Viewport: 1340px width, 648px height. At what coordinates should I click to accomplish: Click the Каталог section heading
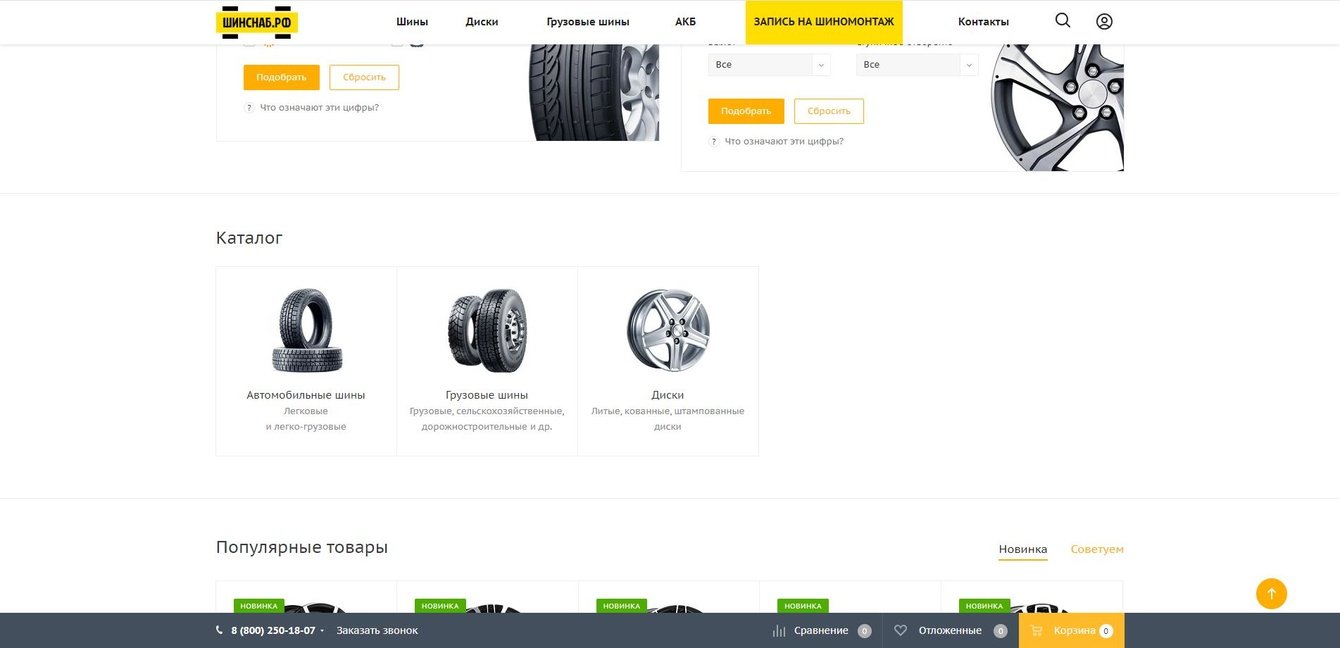click(249, 238)
